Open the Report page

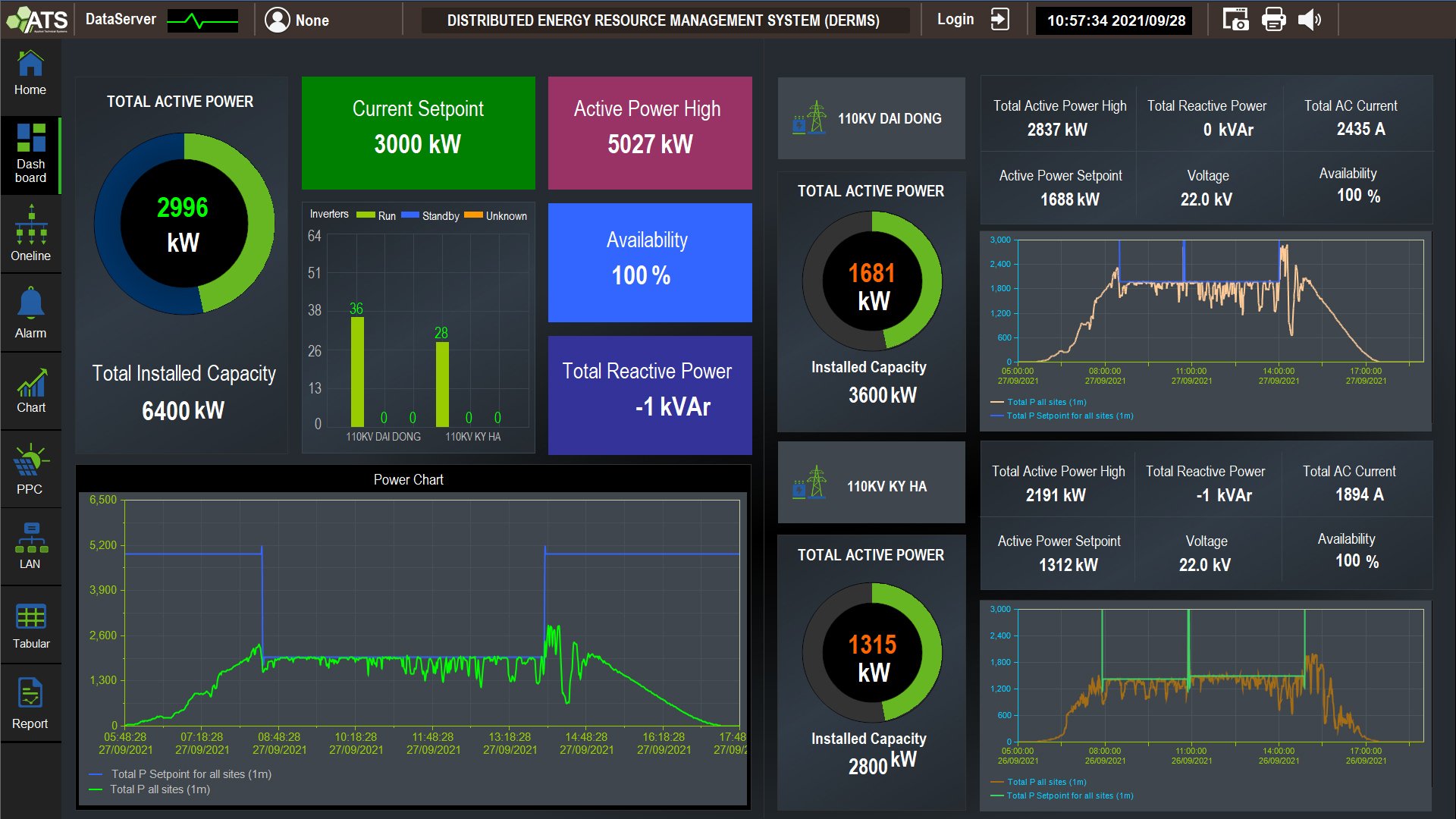click(x=30, y=704)
